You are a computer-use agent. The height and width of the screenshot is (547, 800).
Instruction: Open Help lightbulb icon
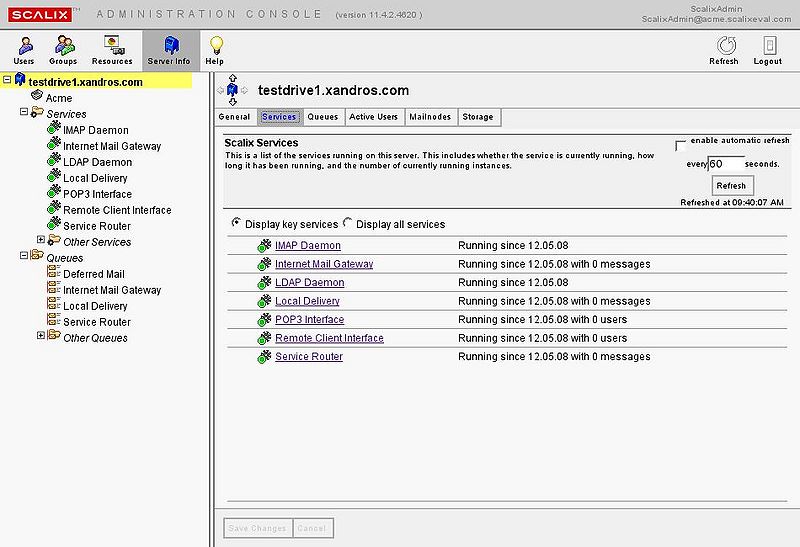click(215, 47)
